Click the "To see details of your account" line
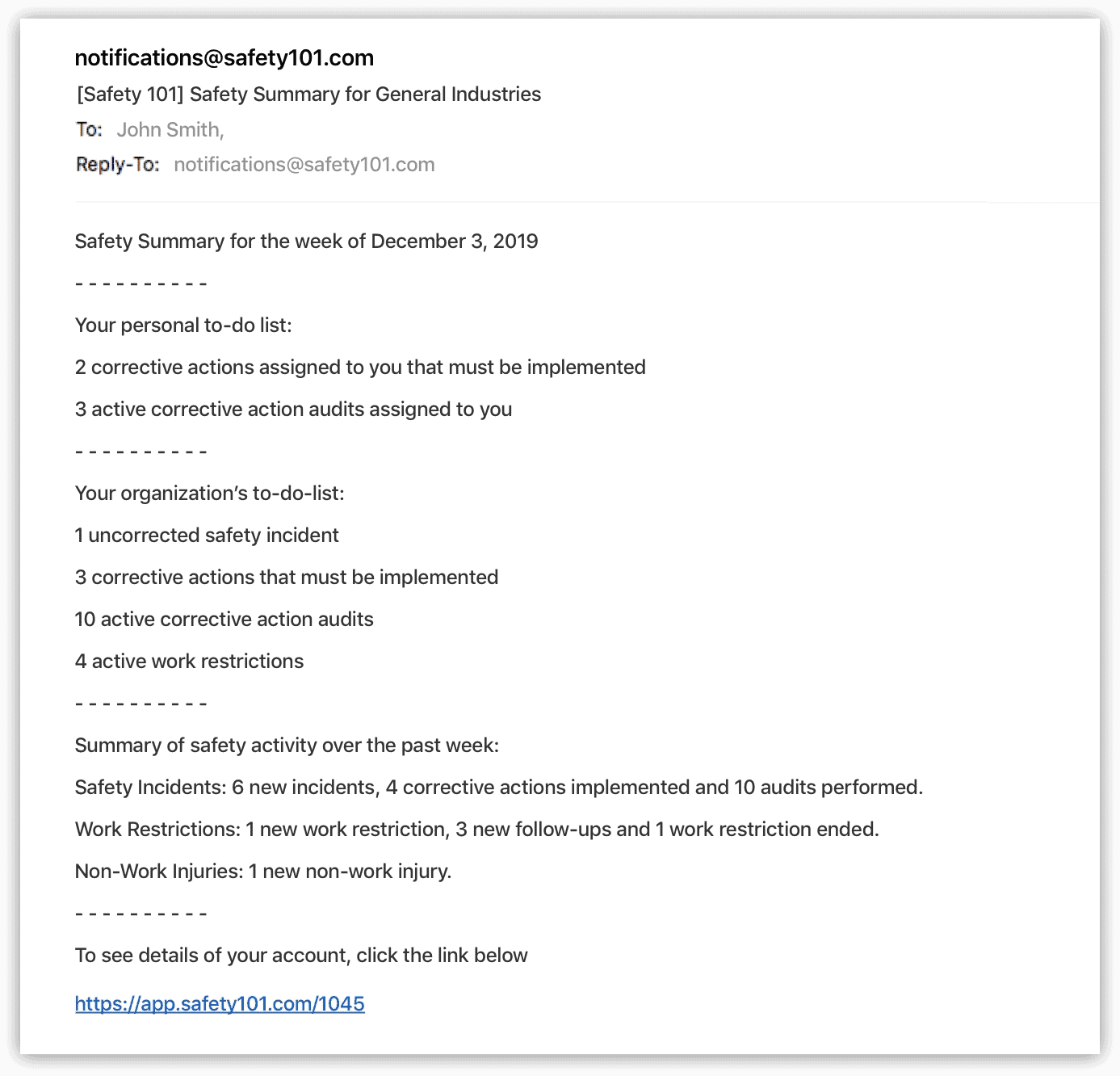This screenshot has height=1076, width=1120. tap(301, 956)
